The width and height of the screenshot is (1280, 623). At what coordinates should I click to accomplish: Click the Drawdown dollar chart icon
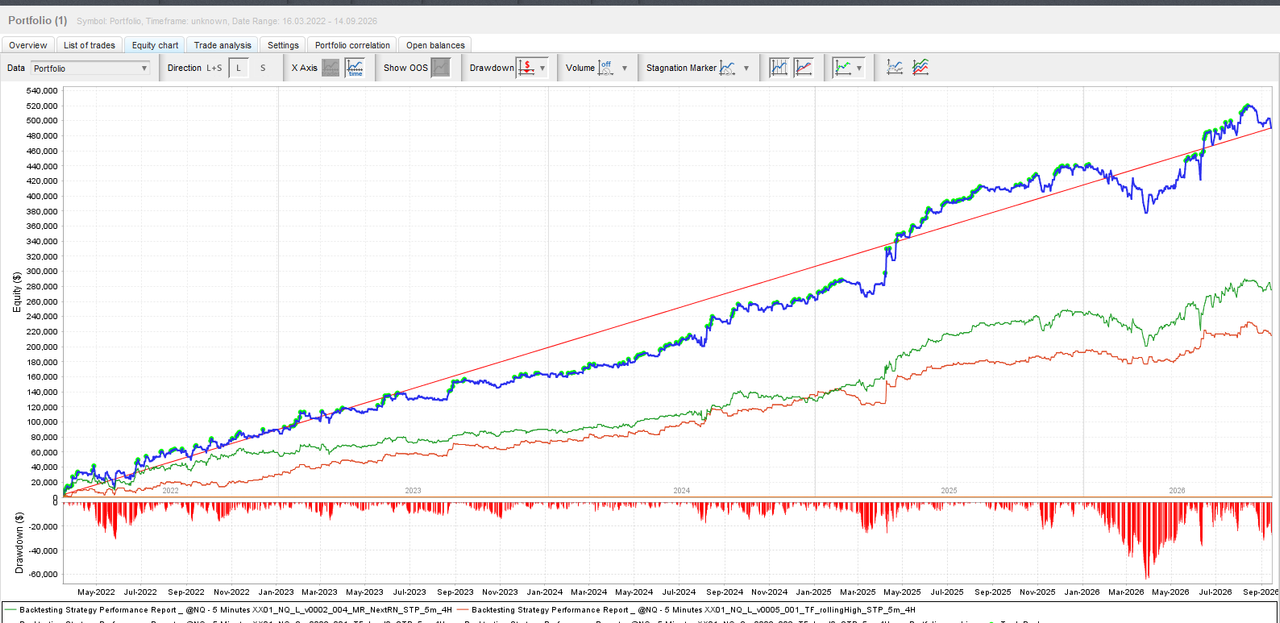tap(527, 68)
